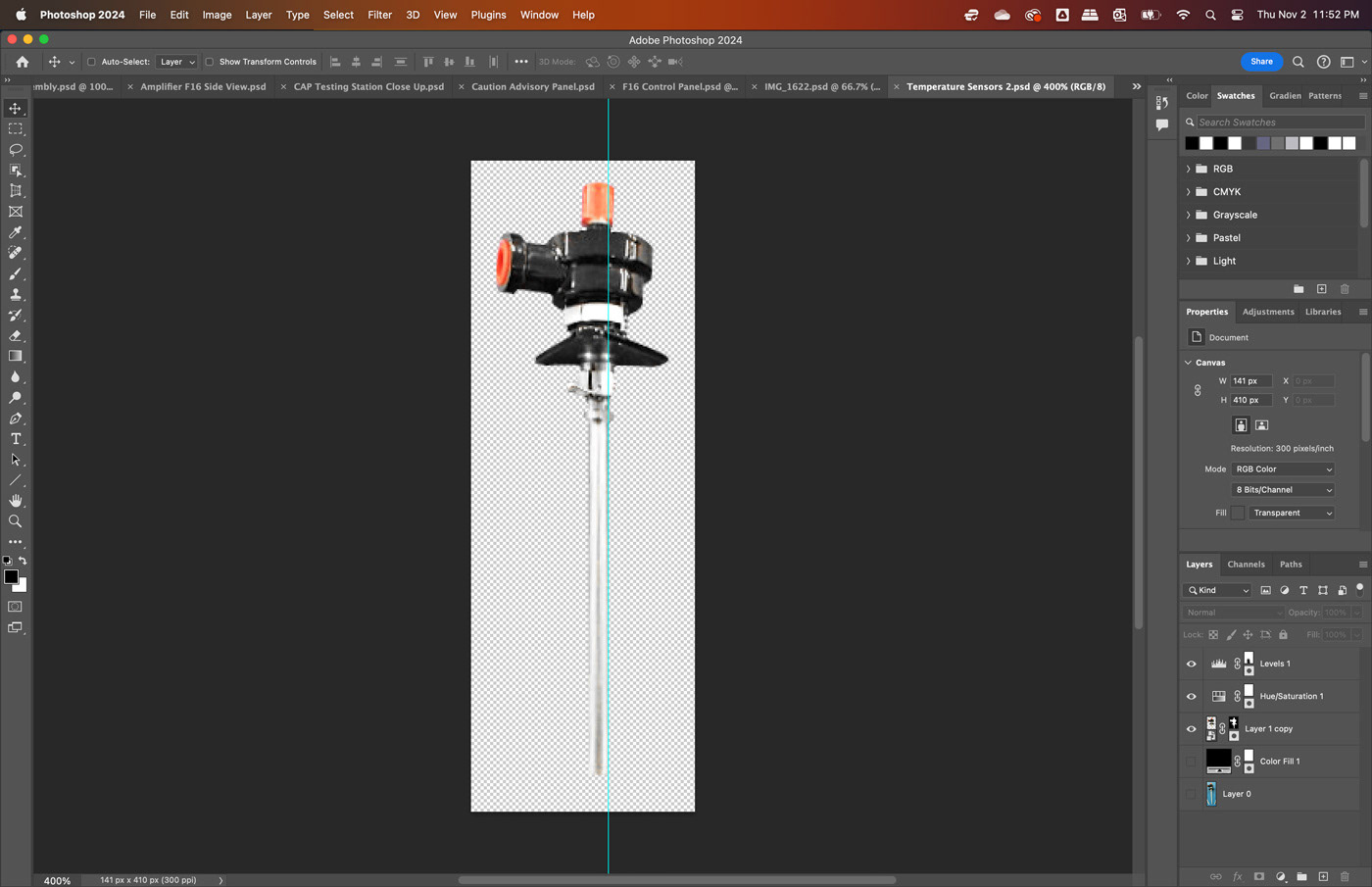Open the Image menu
The width and height of the screenshot is (1372, 887).
217,15
